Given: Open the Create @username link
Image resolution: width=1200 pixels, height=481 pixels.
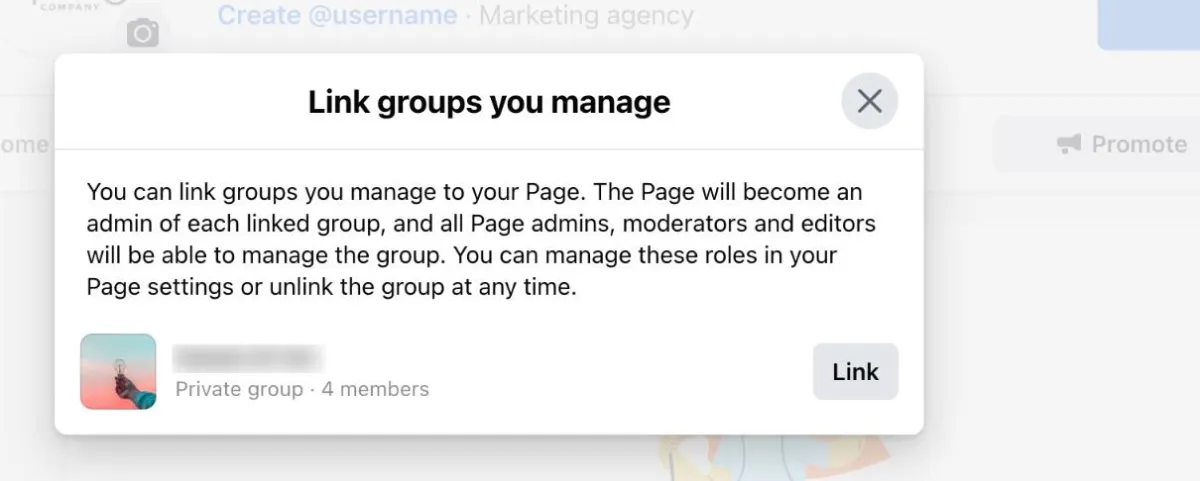Looking at the screenshot, I should point(337,16).
